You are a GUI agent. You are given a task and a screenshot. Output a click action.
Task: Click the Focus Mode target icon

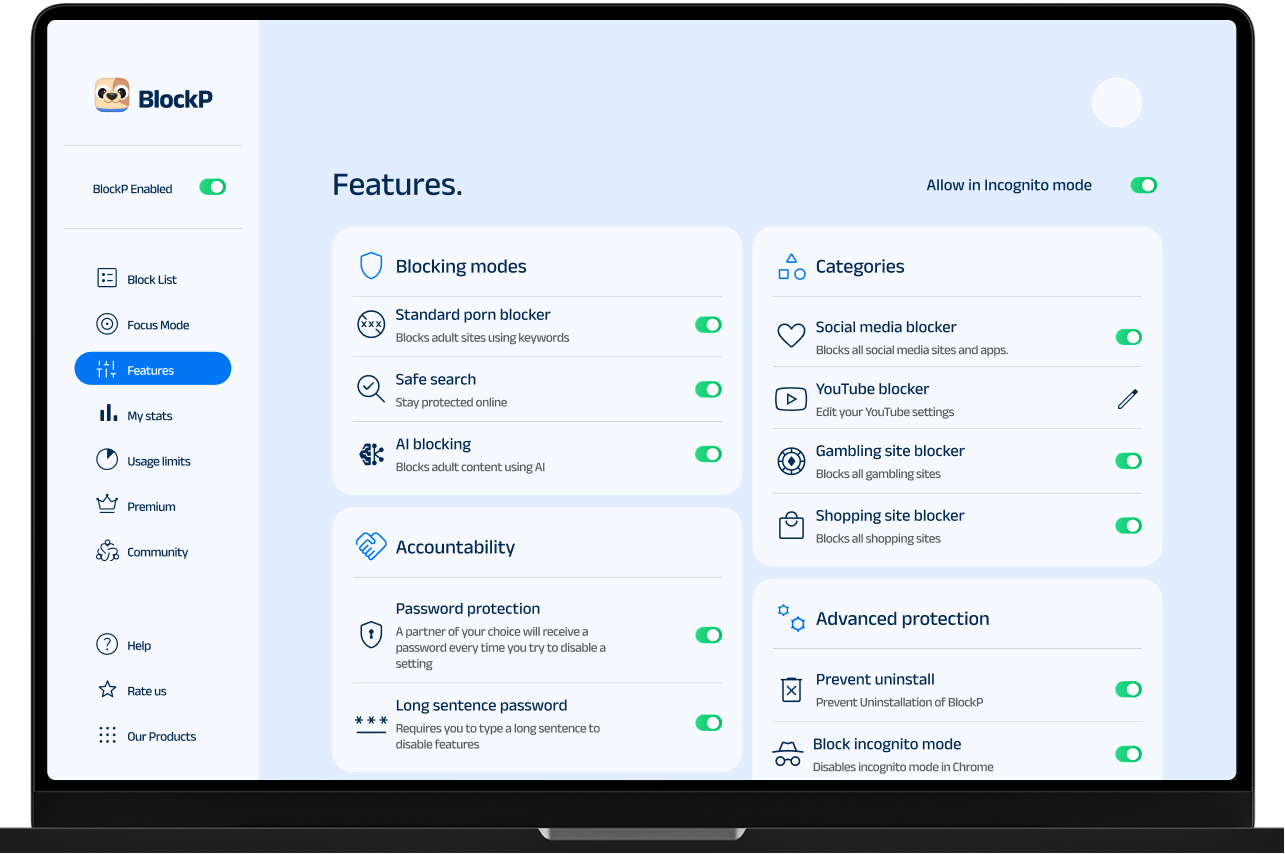(x=107, y=324)
